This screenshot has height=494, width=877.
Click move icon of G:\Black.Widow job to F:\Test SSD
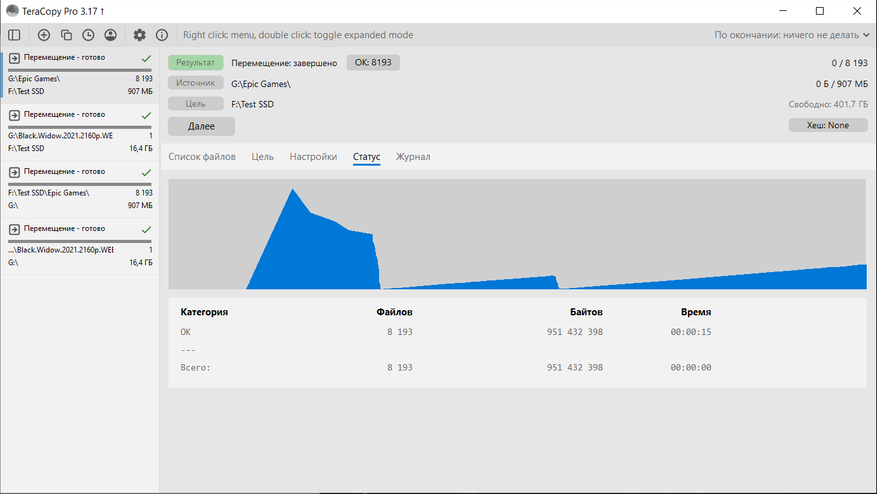(15, 115)
